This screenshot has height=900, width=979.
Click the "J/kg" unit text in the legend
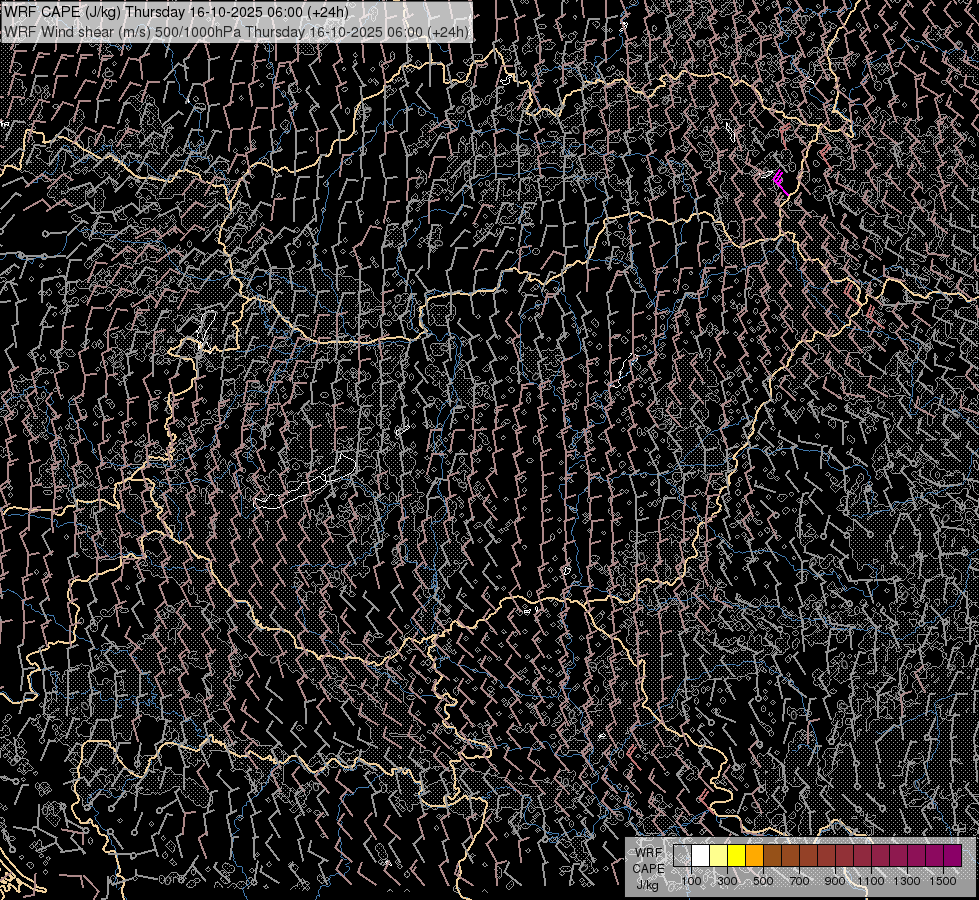click(648, 884)
